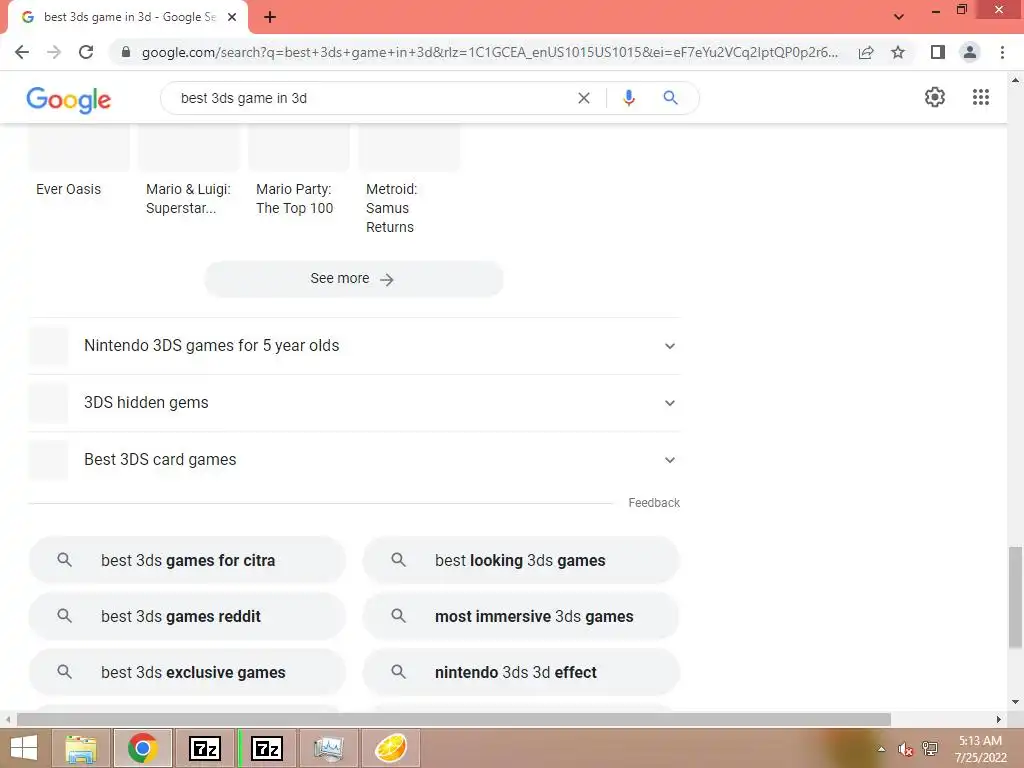Click the address bar URL
This screenshot has height=768, width=1024.
pyautogui.click(x=490, y=52)
